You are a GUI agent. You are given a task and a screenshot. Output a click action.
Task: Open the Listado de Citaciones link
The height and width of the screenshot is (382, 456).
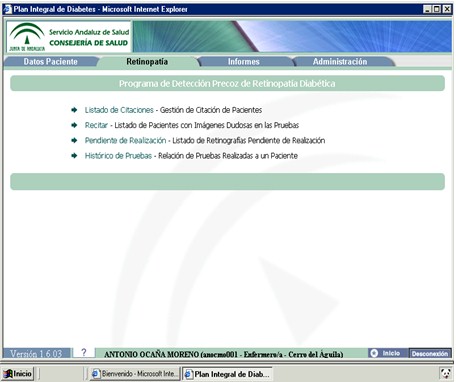tap(119, 110)
